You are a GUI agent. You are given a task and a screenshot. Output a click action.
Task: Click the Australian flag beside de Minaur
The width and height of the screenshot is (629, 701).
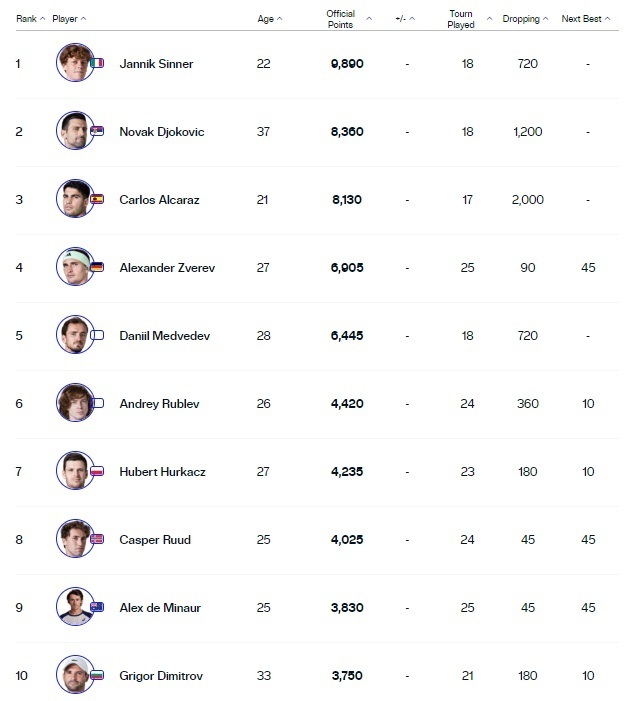click(97, 607)
